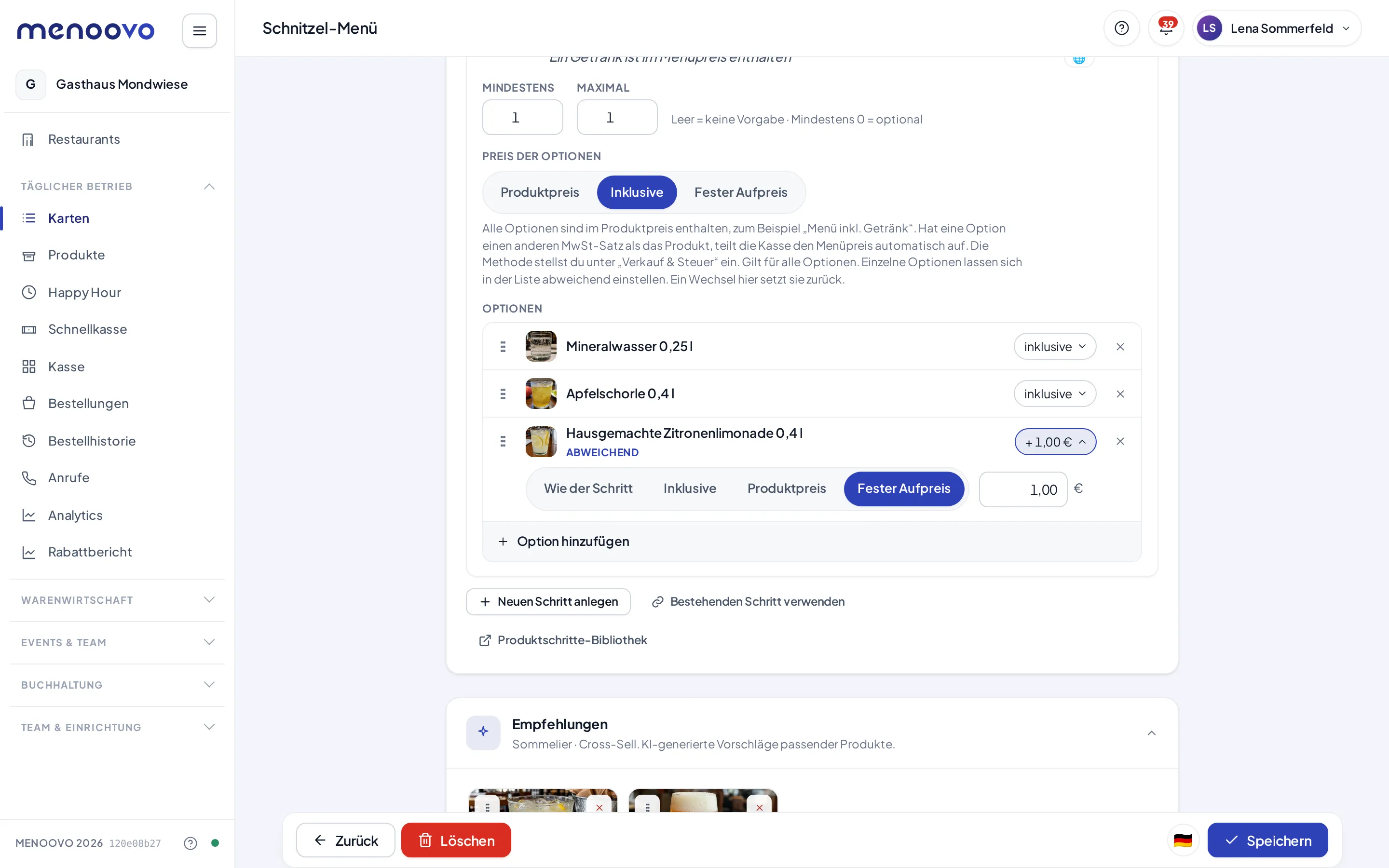Open inklusive dropdown for Mineralwasser
The width and height of the screenshot is (1389, 868).
[1054, 347]
